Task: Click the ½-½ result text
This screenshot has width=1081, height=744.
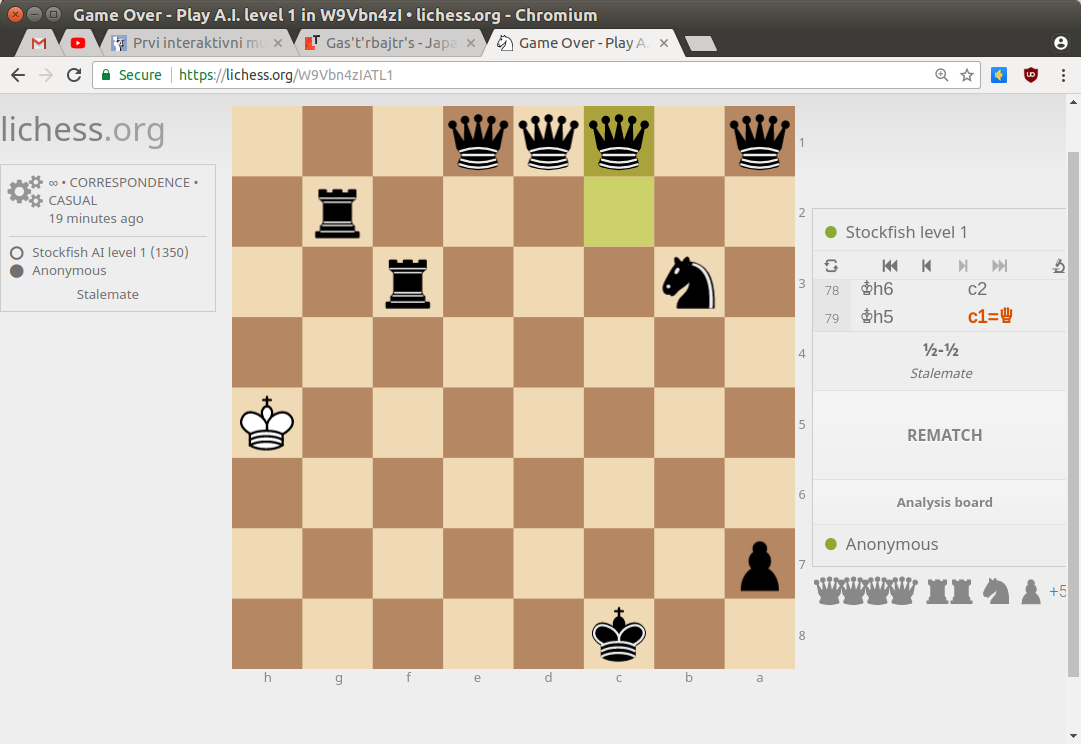Action: tap(941, 350)
